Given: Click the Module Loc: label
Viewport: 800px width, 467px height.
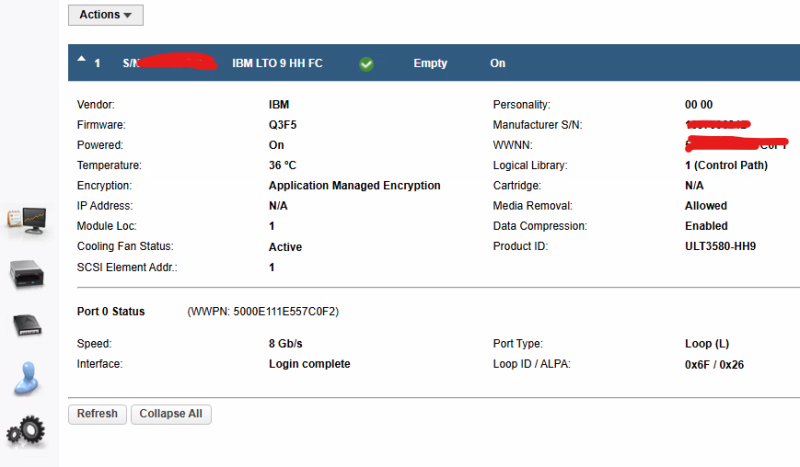Looking at the screenshot, I should (x=107, y=226).
